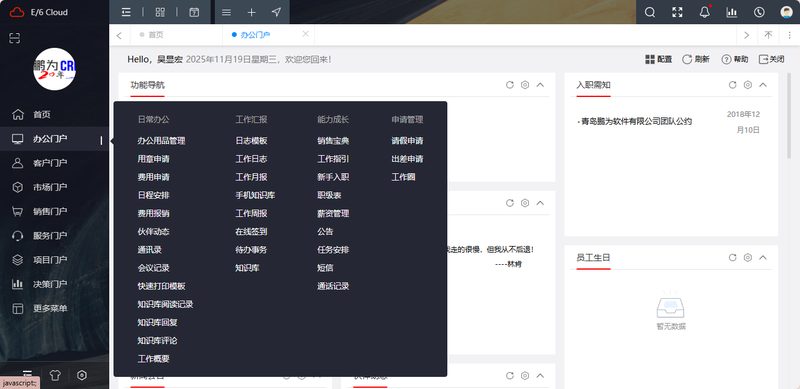
Task: Open 销售宝典 in the flyout menu
Action: coord(333,140)
